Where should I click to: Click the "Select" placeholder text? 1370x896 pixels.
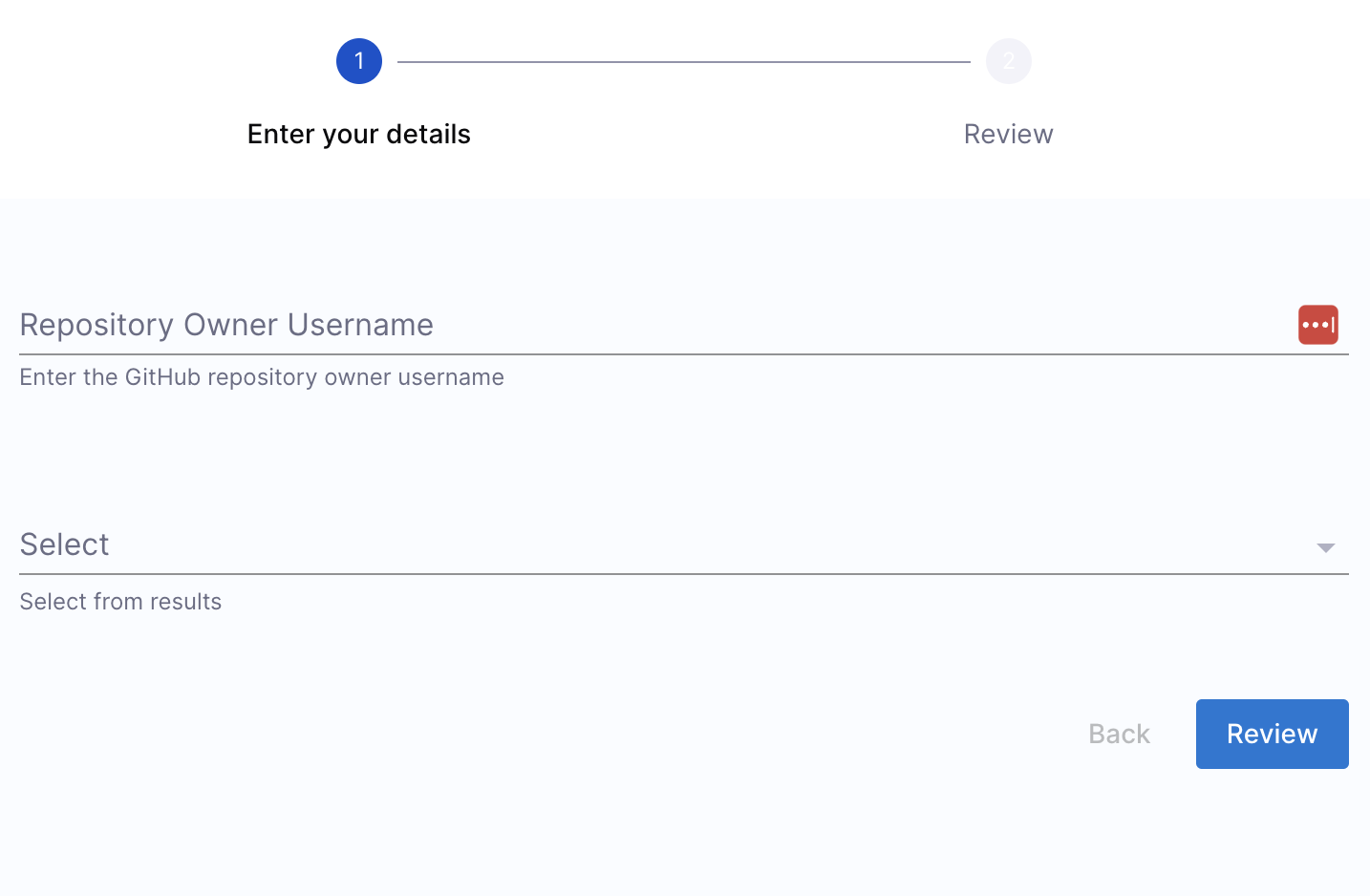pyautogui.click(x=65, y=544)
